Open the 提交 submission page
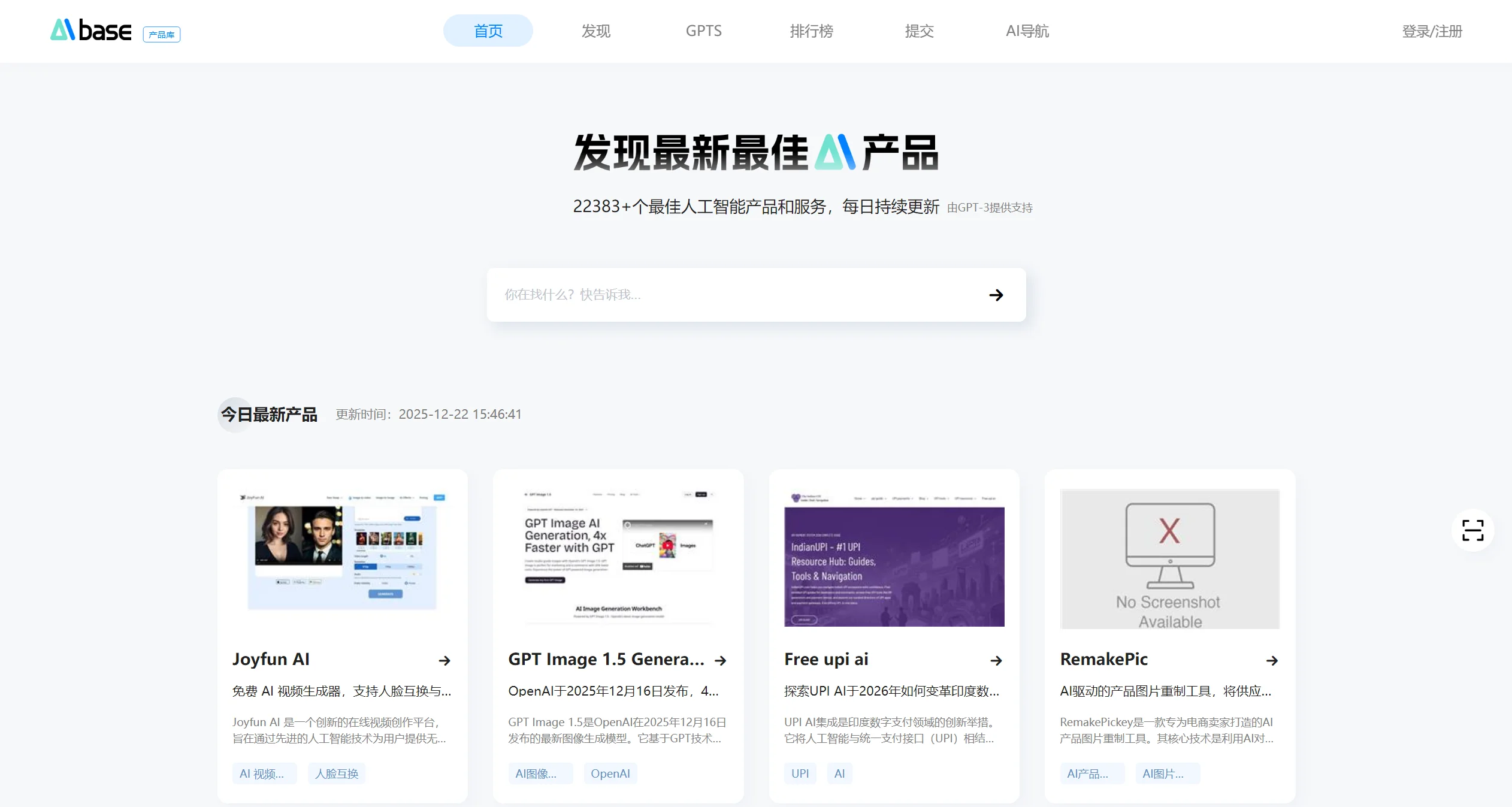The height and width of the screenshot is (807, 1512). tap(919, 30)
